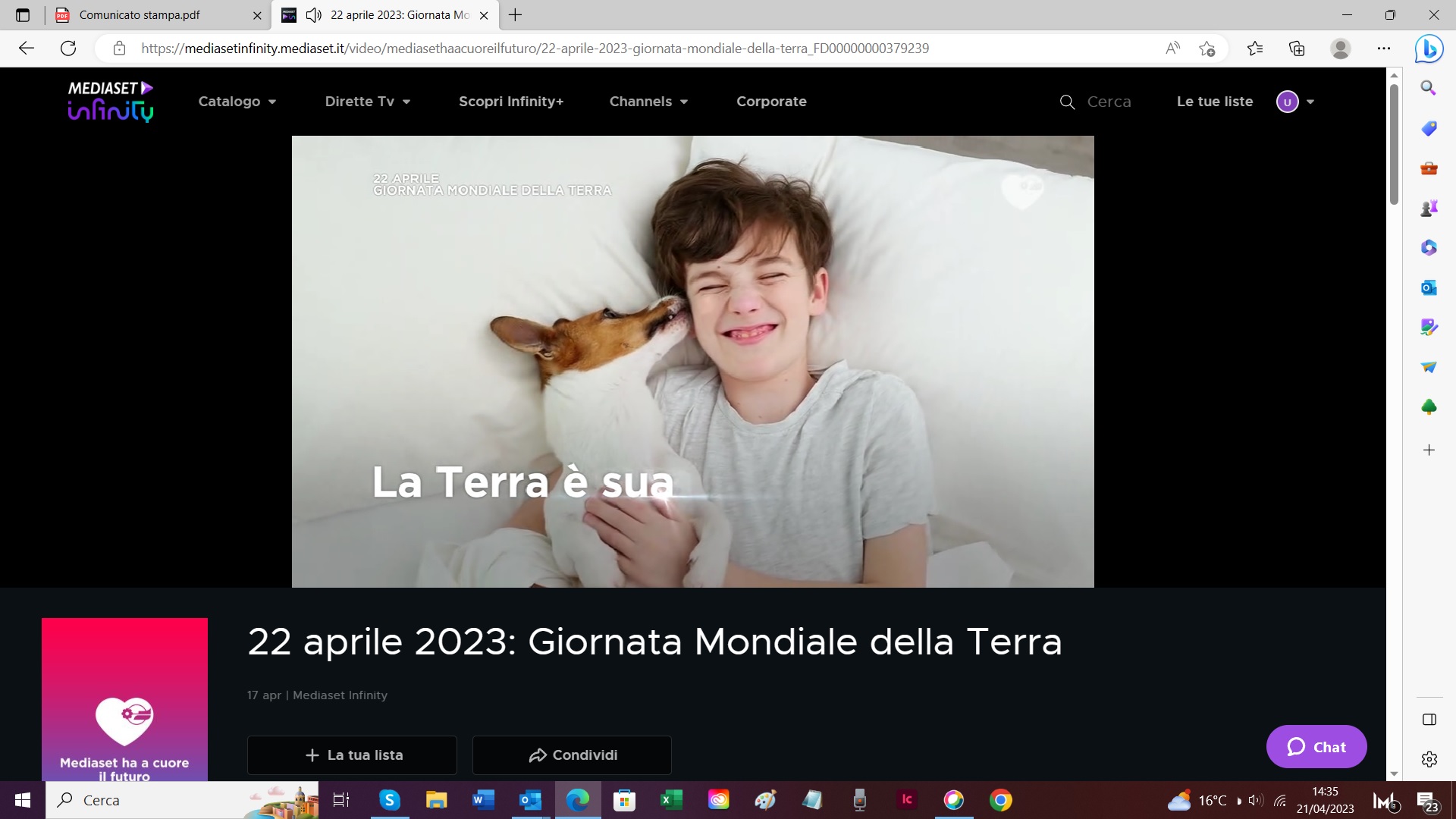Click the purple user avatar icon

coord(1288,102)
